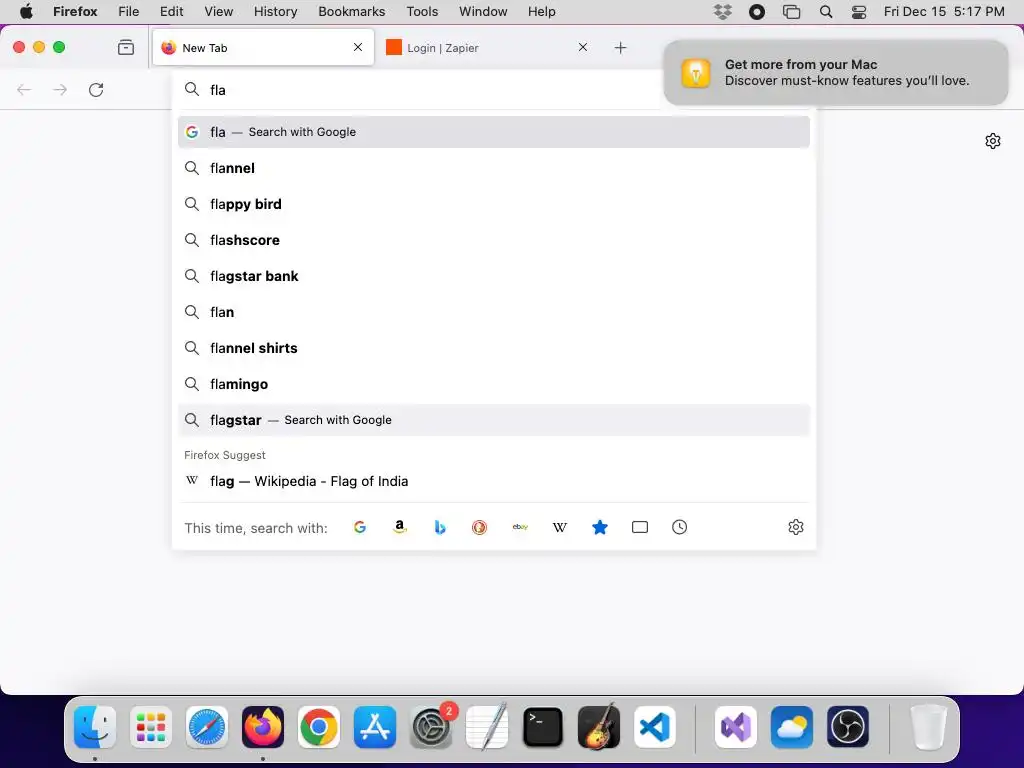Pick the 'flappy bird' suggestion

coord(494,204)
